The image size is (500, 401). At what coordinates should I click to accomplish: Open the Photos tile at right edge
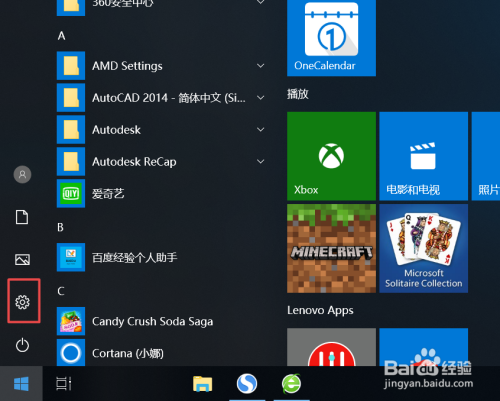point(486,156)
